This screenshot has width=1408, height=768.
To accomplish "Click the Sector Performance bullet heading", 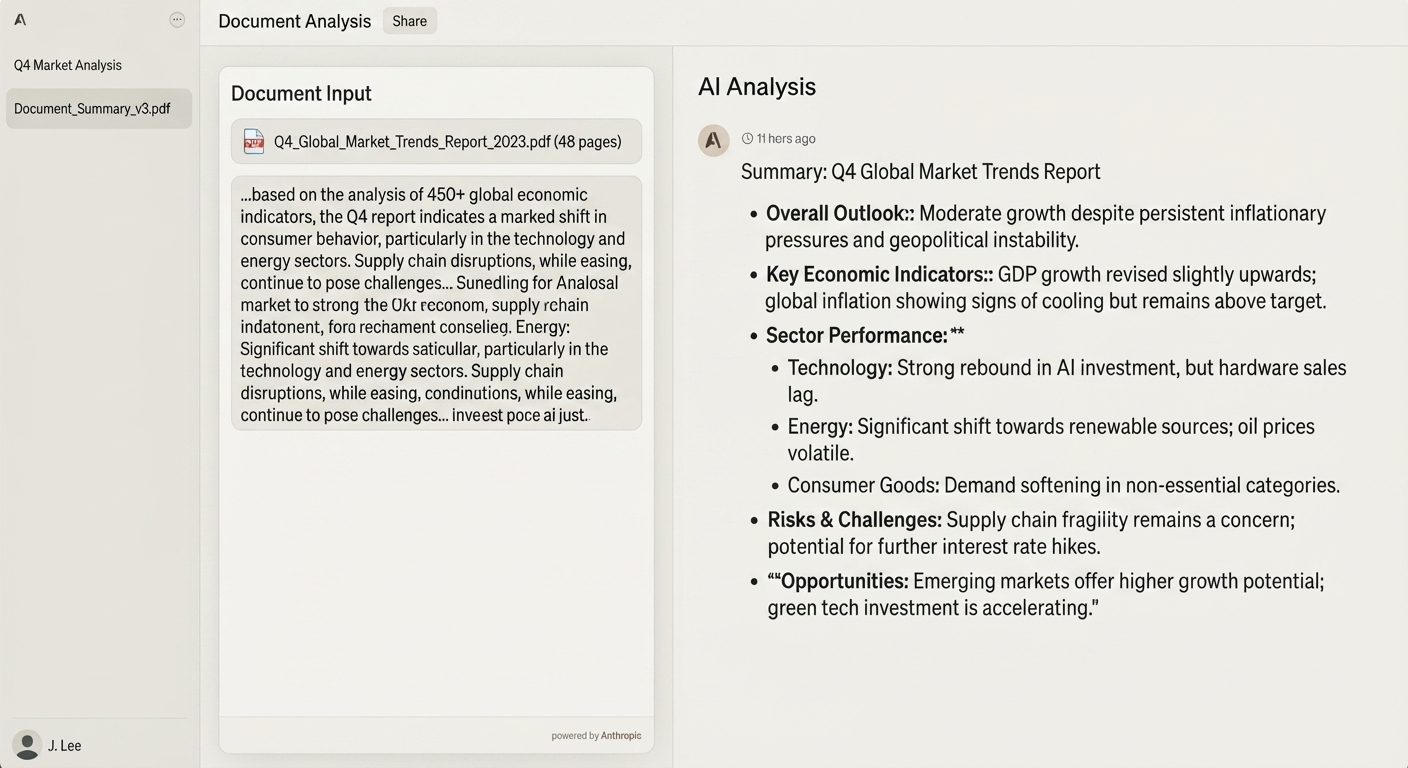I will pyautogui.click(x=865, y=335).
